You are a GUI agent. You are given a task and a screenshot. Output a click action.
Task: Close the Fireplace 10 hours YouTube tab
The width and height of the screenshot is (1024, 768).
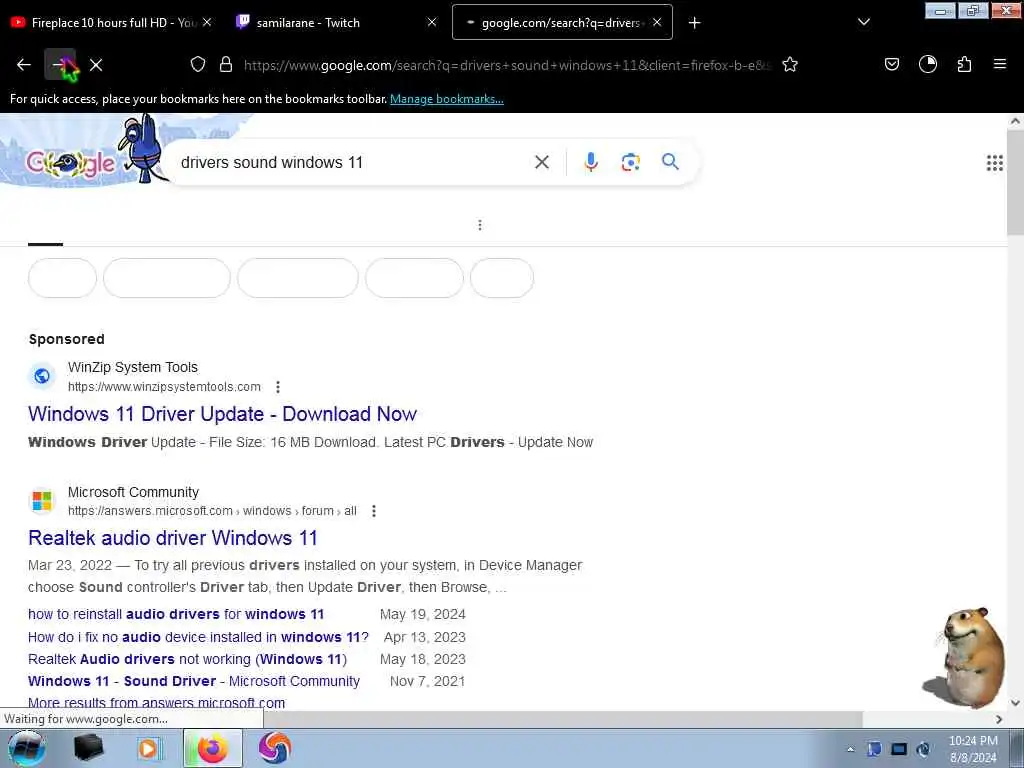[207, 22]
